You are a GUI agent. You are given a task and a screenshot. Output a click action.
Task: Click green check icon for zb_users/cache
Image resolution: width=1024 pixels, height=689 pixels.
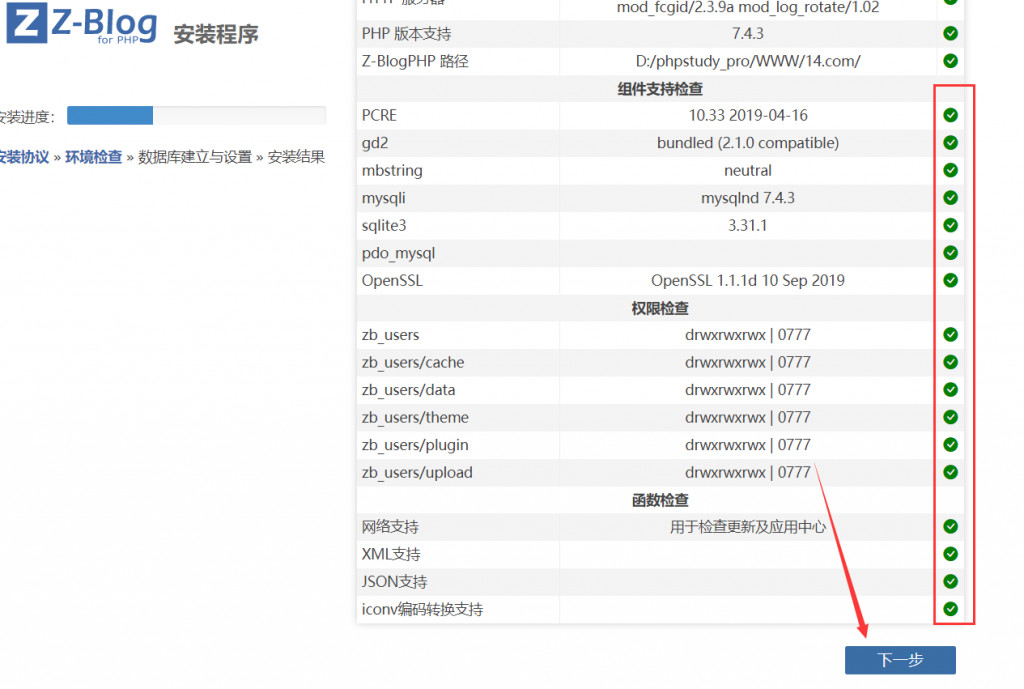[950, 362]
